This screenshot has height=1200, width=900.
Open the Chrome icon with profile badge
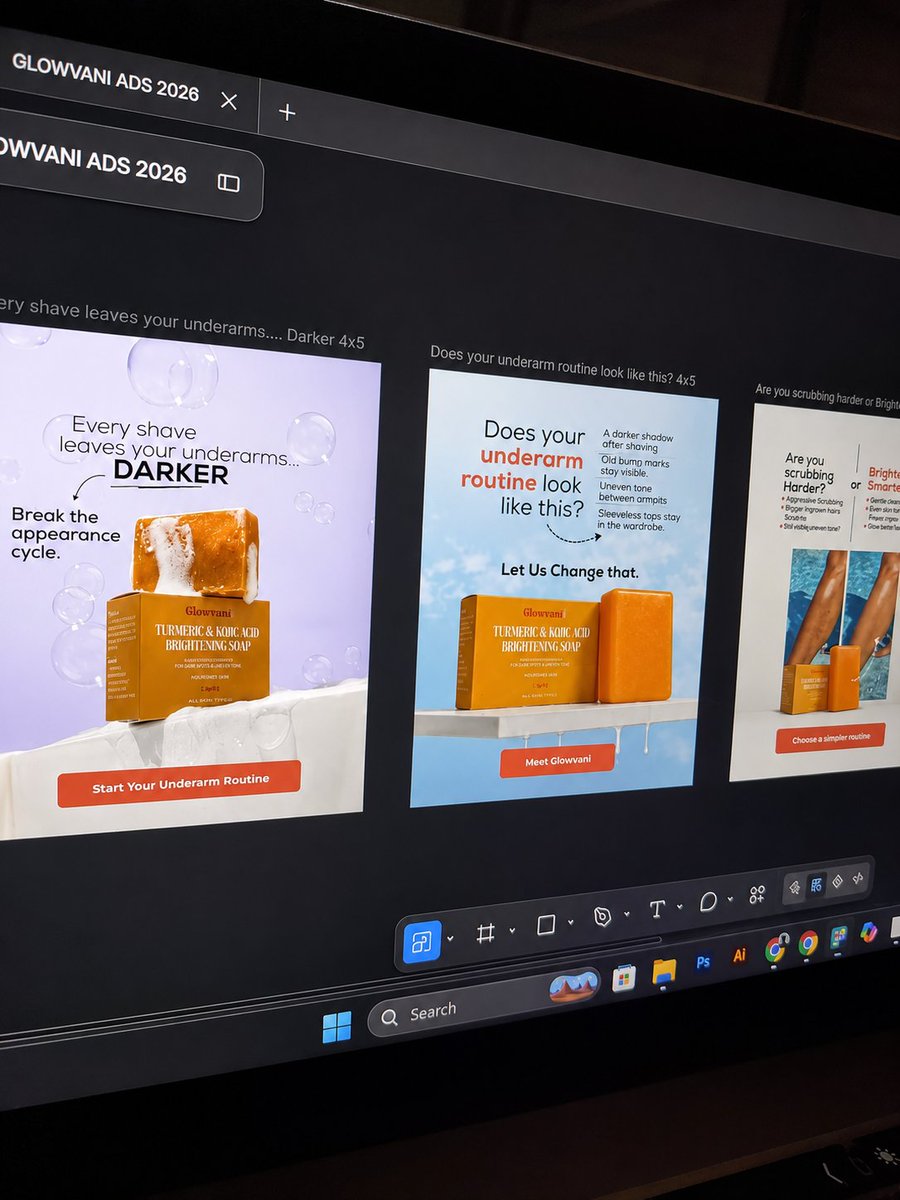pos(775,949)
